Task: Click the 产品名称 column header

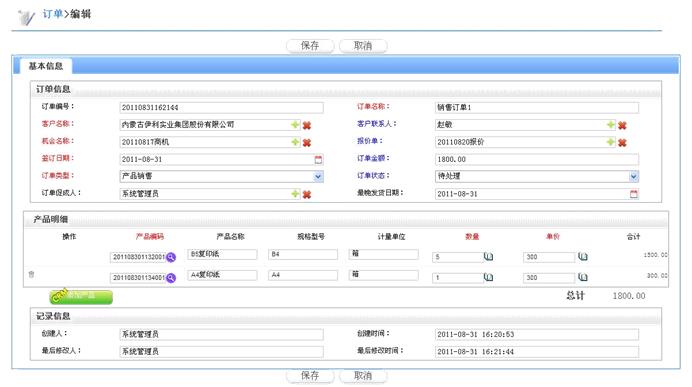Action: [x=230, y=237]
